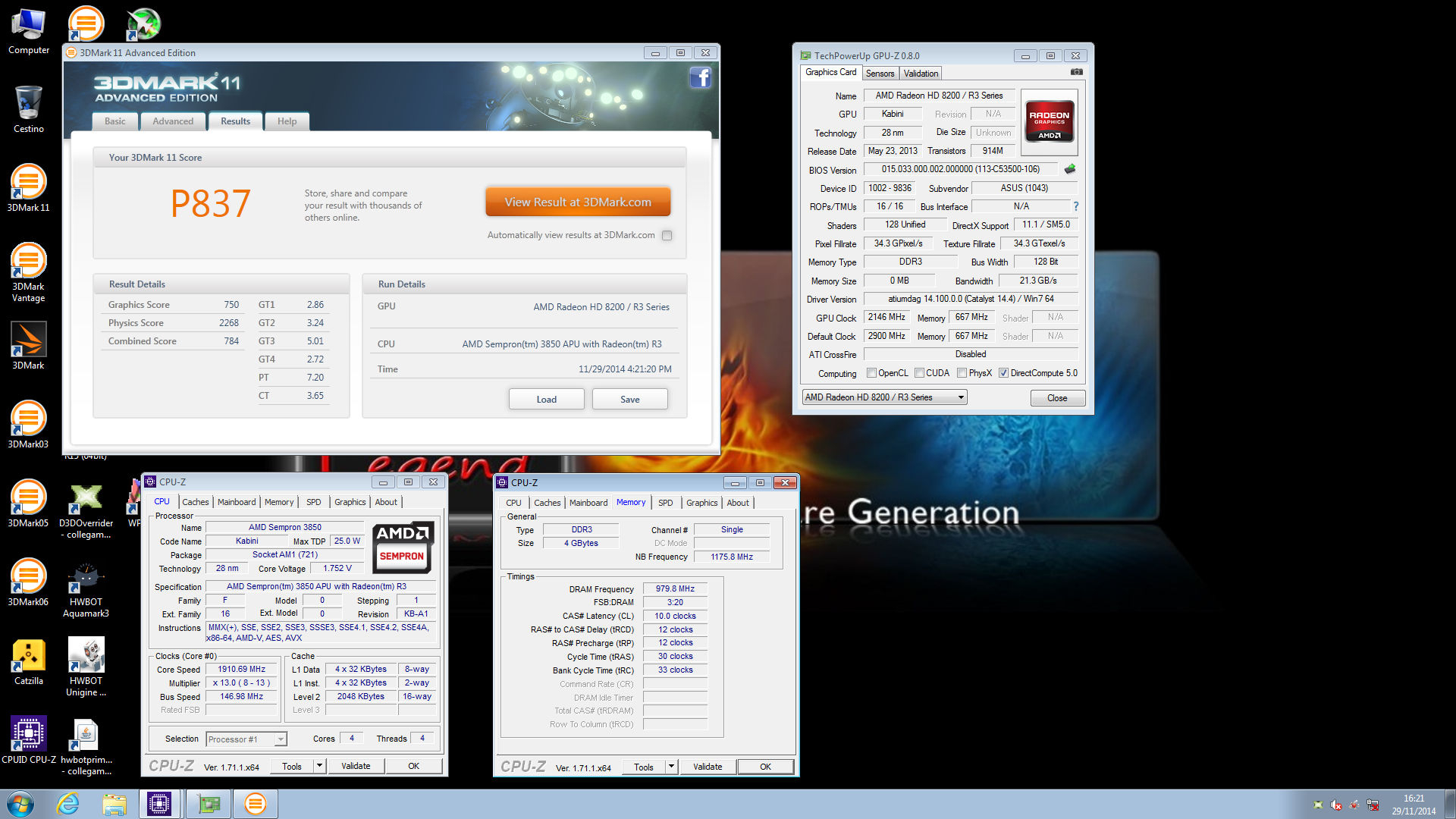Open the Processor #1 selection dropdown
Image resolution: width=1456 pixels, height=819 pixels.
pyautogui.click(x=246, y=739)
